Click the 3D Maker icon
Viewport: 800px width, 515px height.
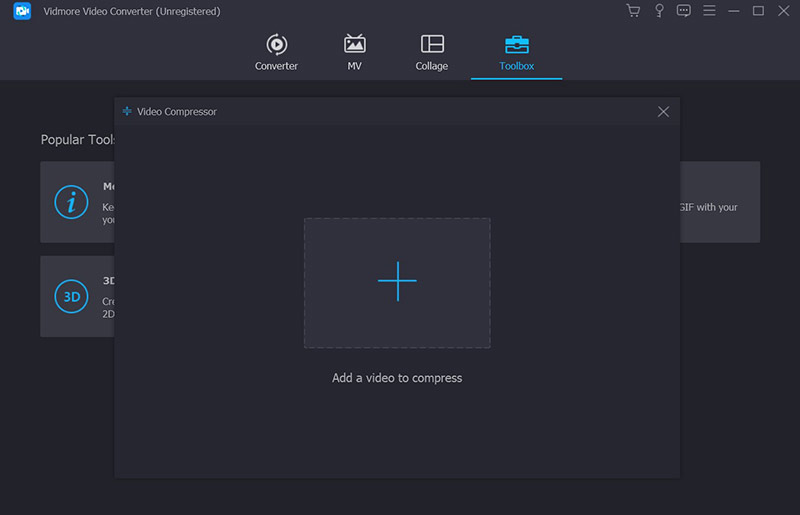(71, 296)
